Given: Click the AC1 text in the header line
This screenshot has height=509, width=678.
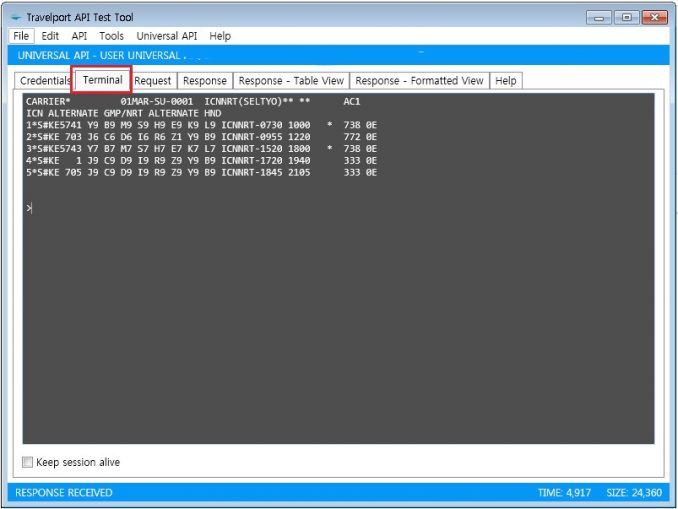Looking at the screenshot, I should [x=352, y=102].
